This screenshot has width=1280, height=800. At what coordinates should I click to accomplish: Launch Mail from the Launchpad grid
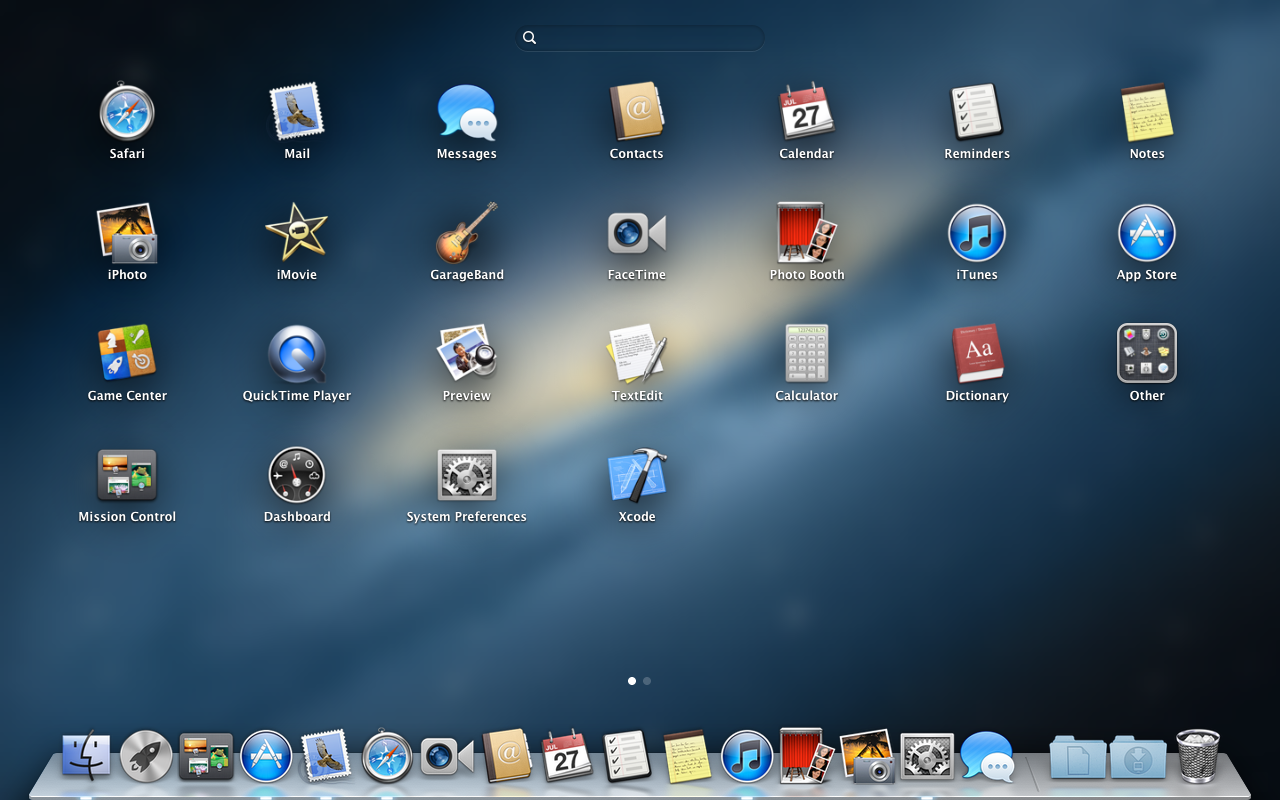pyautogui.click(x=297, y=112)
